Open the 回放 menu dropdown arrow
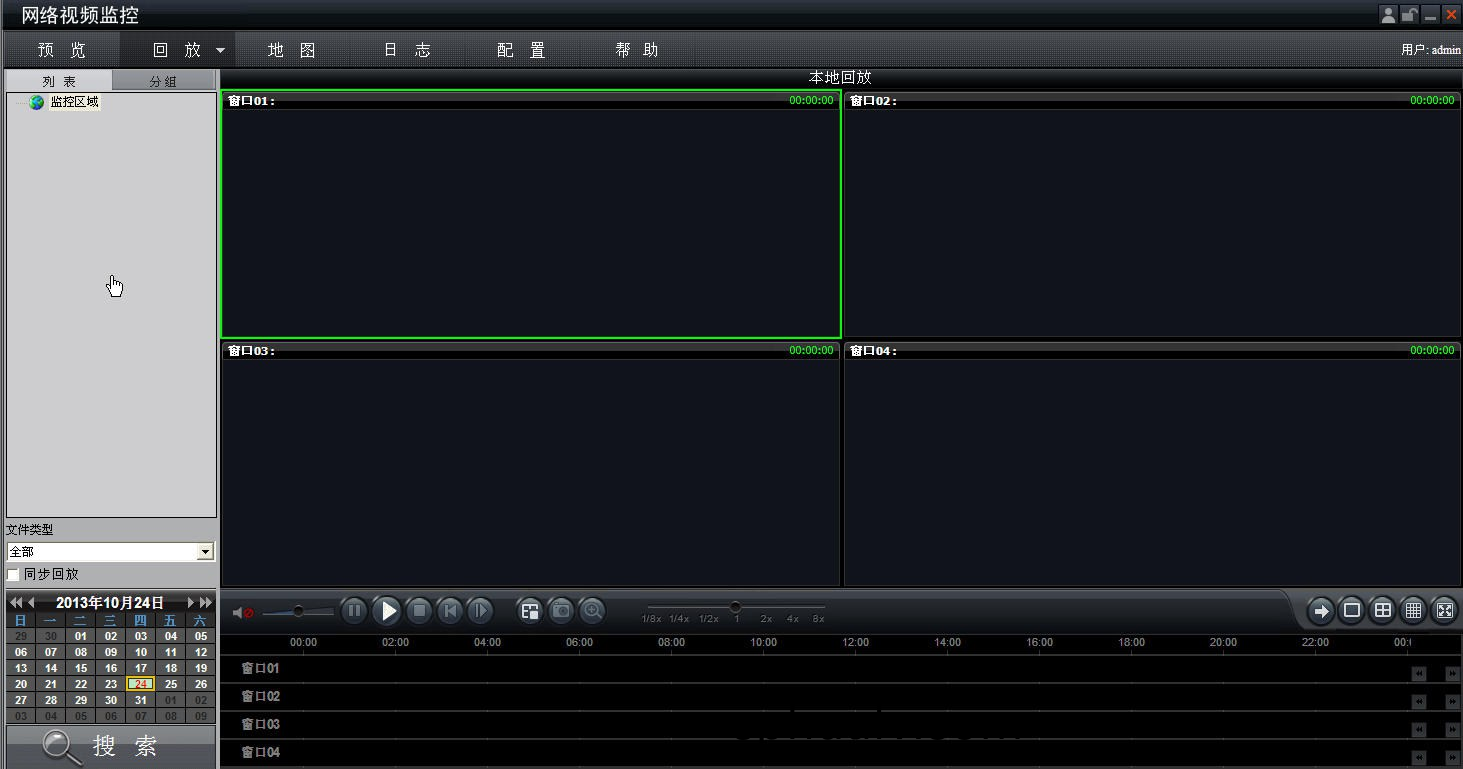The image size is (1463, 769). [x=220, y=50]
